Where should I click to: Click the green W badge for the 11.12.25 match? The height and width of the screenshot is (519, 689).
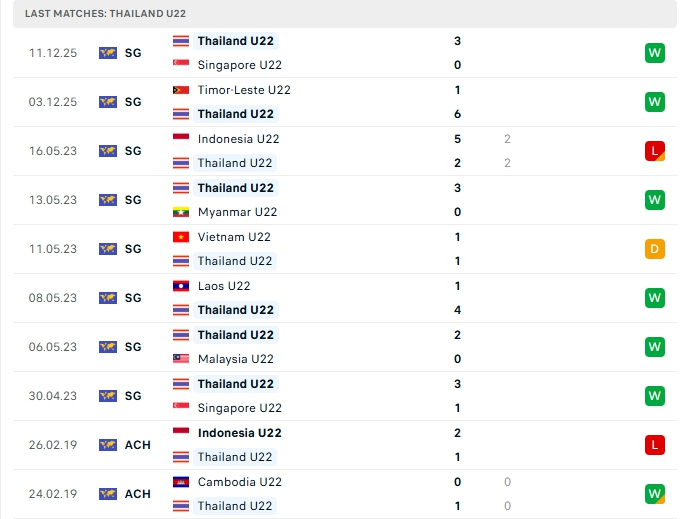point(655,53)
